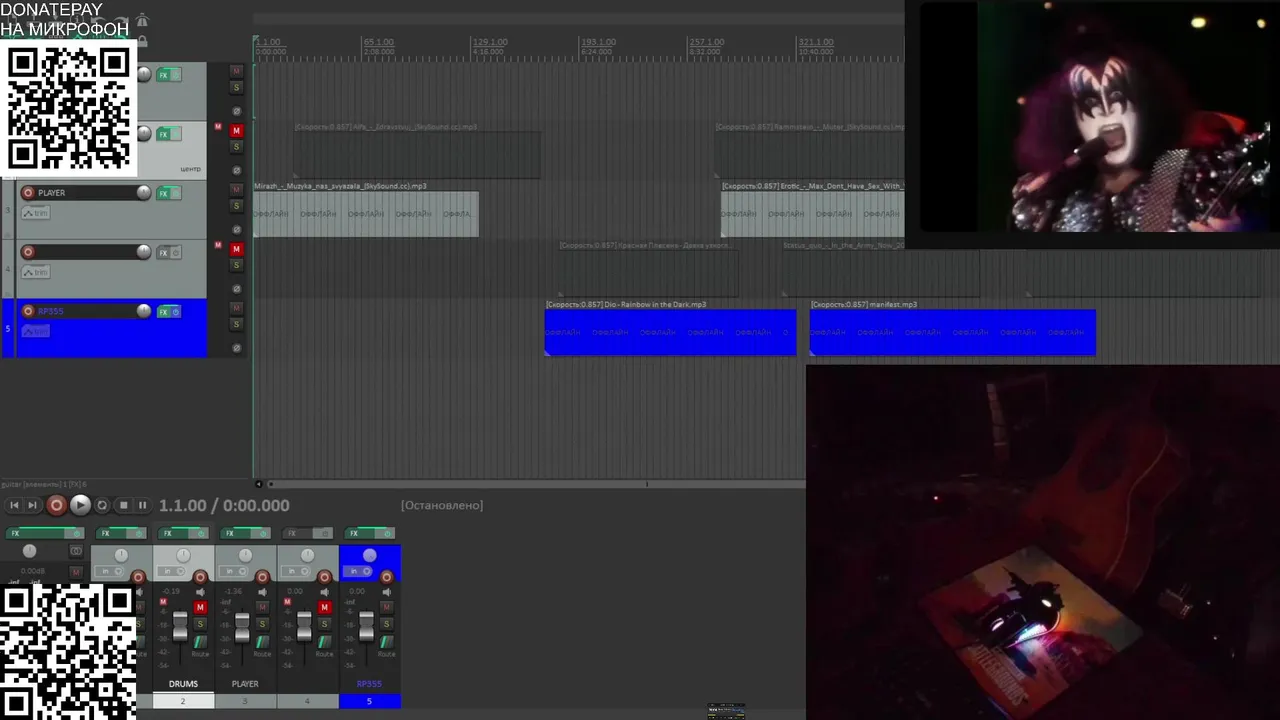Select the Dio - Rainbow in the Dark item
The height and width of the screenshot is (720, 1280).
[670, 332]
